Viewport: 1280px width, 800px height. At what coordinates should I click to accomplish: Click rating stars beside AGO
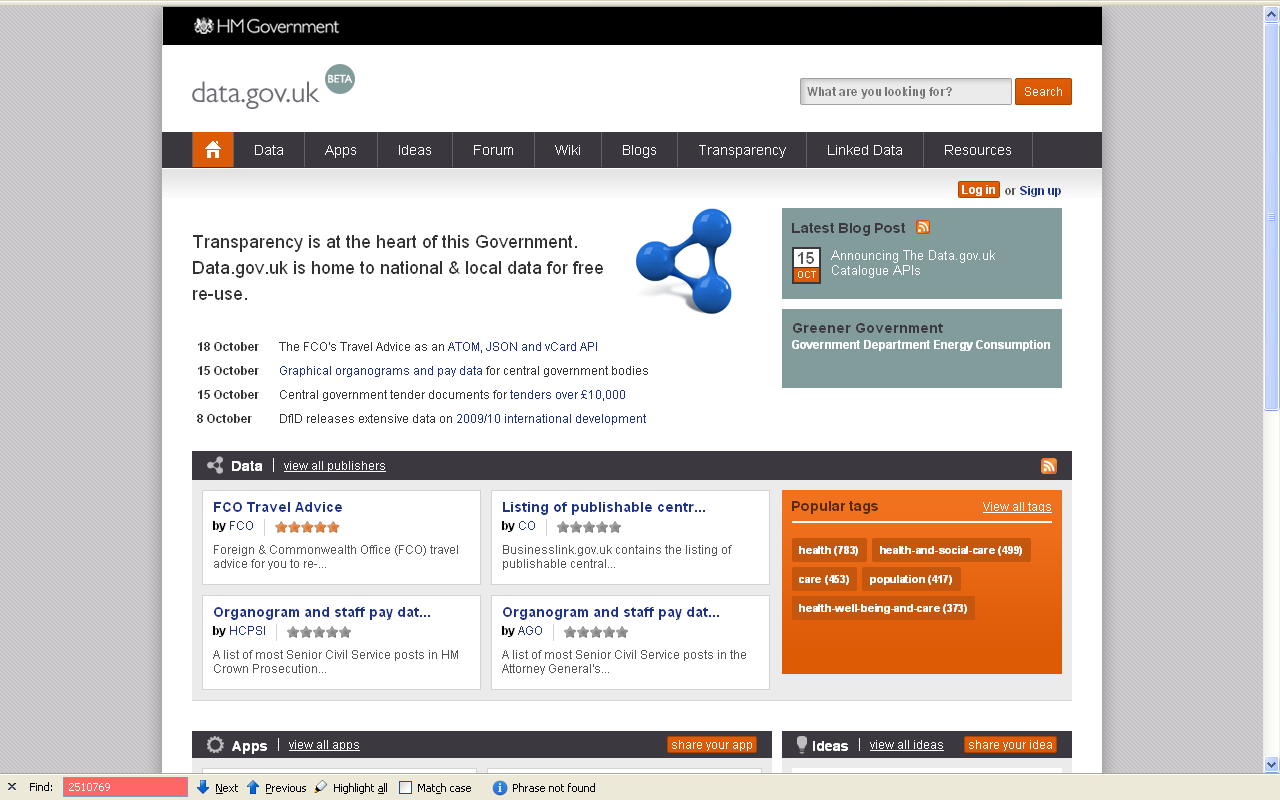point(596,632)
